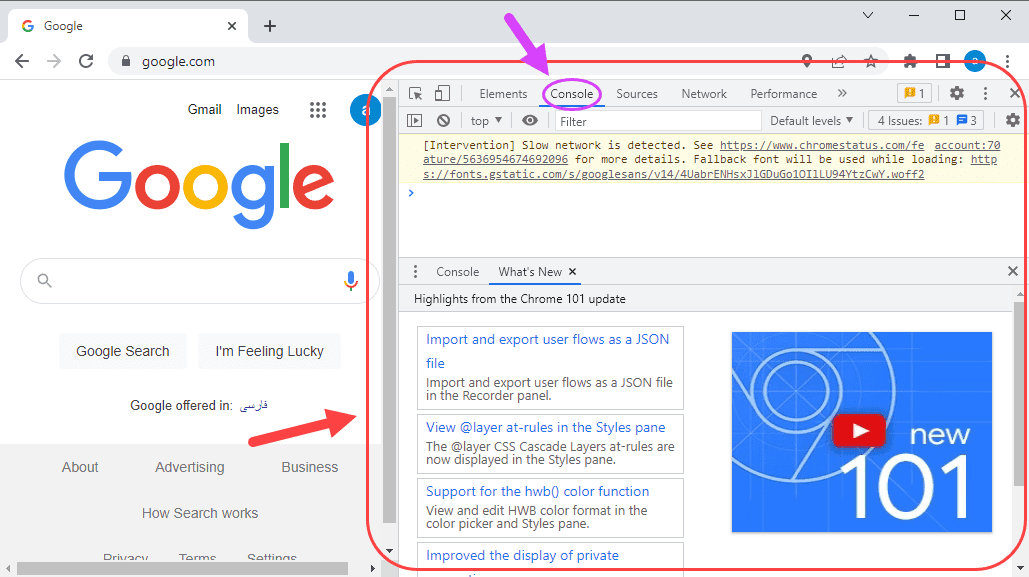1029x577 pixels.
Task: Click the 4 Issues counter button
Action: [x=926, y=121]
